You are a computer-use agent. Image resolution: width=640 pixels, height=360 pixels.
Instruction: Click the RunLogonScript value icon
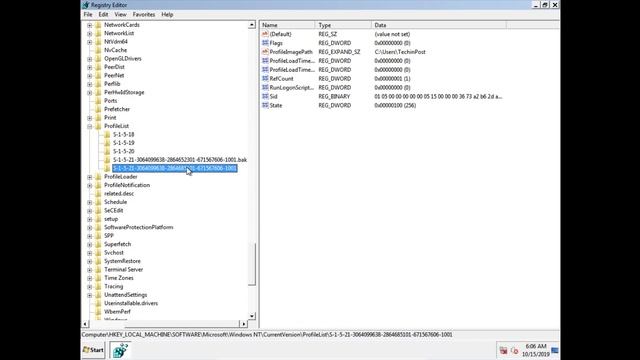pos(265,87)
